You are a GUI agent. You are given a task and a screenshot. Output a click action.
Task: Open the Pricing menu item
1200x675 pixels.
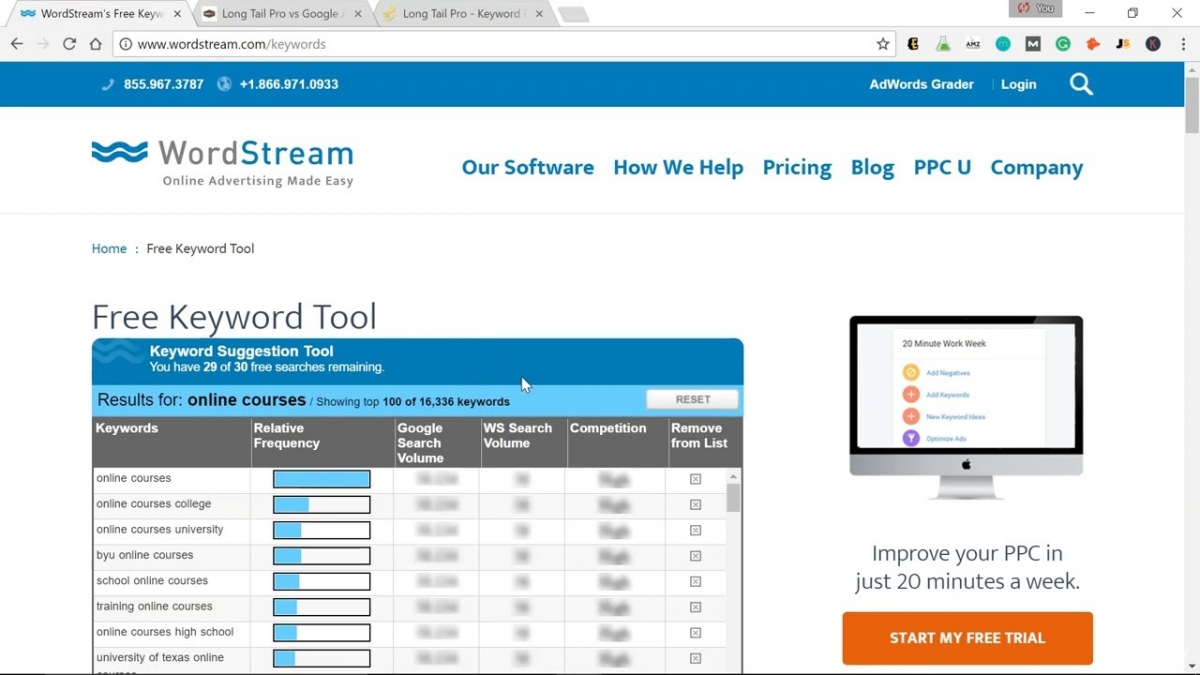pyautogui.click(x=796, y=167)
